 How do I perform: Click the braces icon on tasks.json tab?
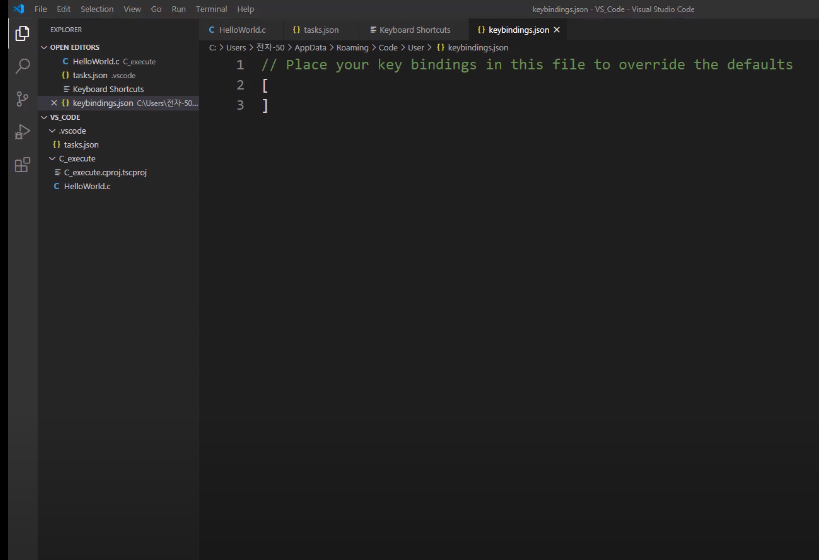(296, 30)
